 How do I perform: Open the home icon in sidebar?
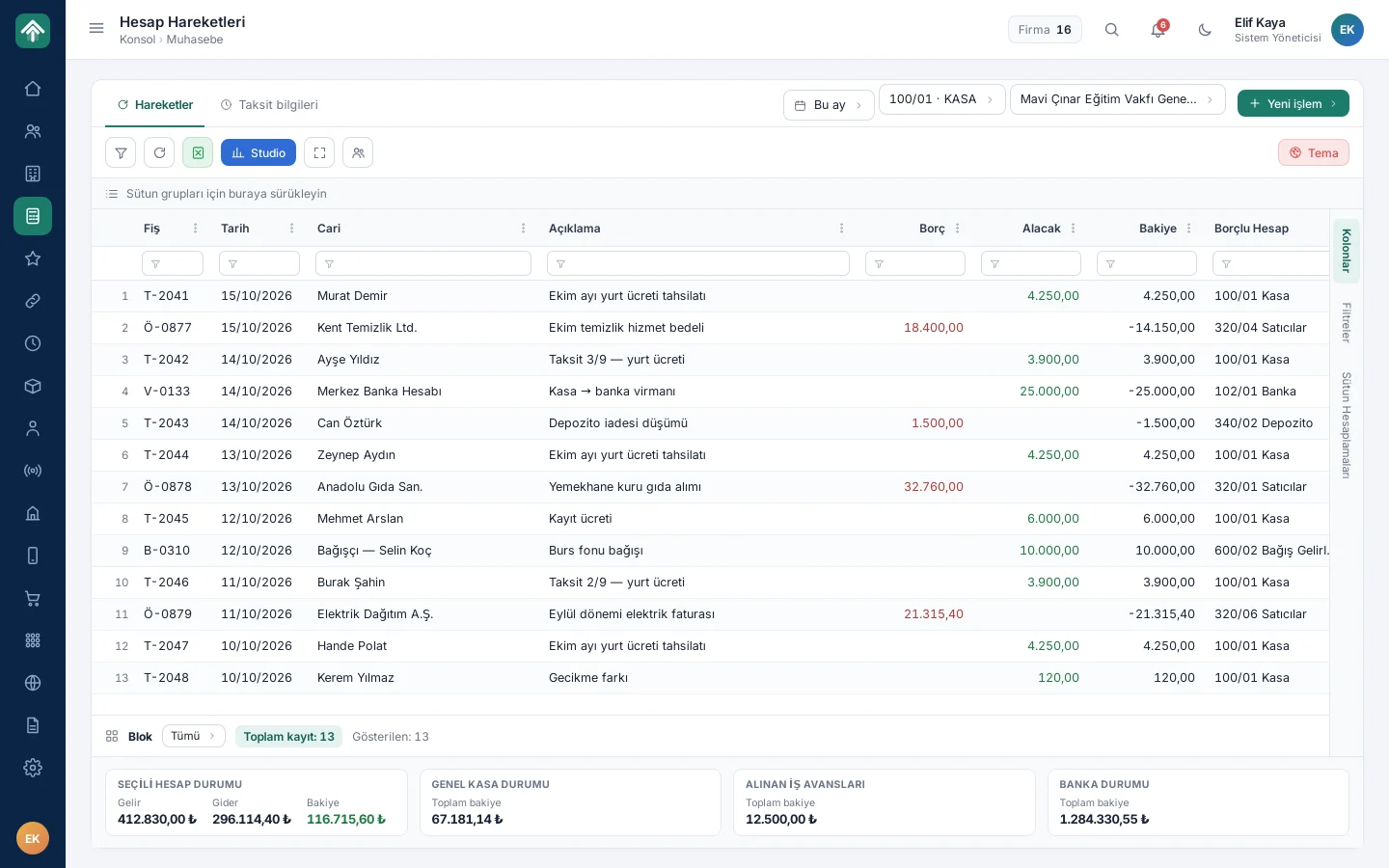tap(33, 89)
